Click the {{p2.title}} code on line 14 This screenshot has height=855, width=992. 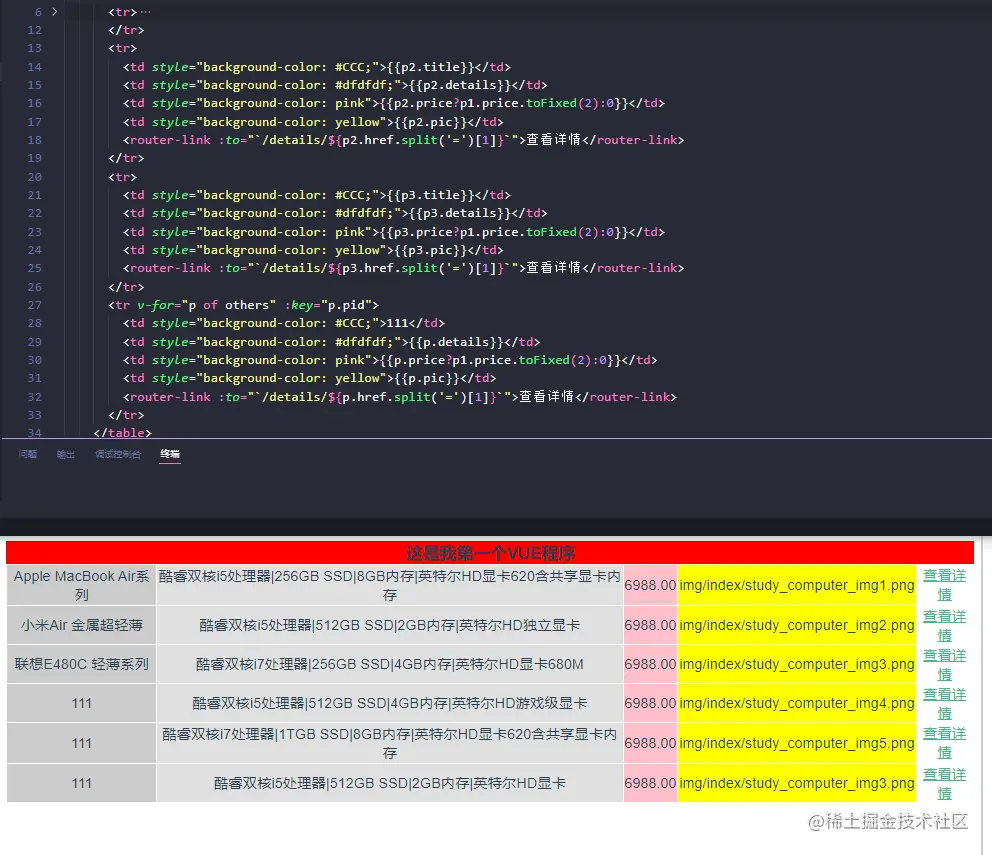(x=430, y=67)
